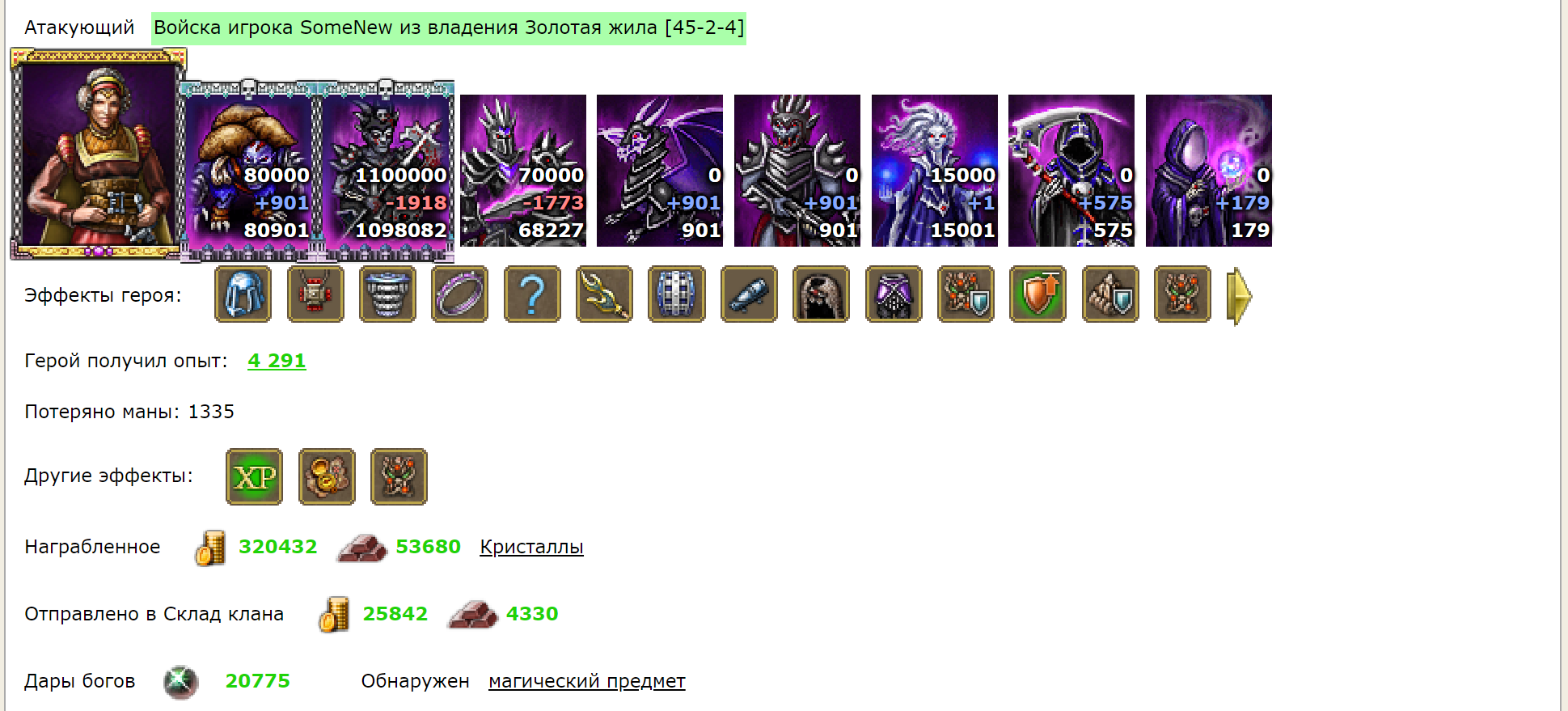Select the skeleton warrior unit with 1100000
The image size is (1568, 711).
click(388, 171)
